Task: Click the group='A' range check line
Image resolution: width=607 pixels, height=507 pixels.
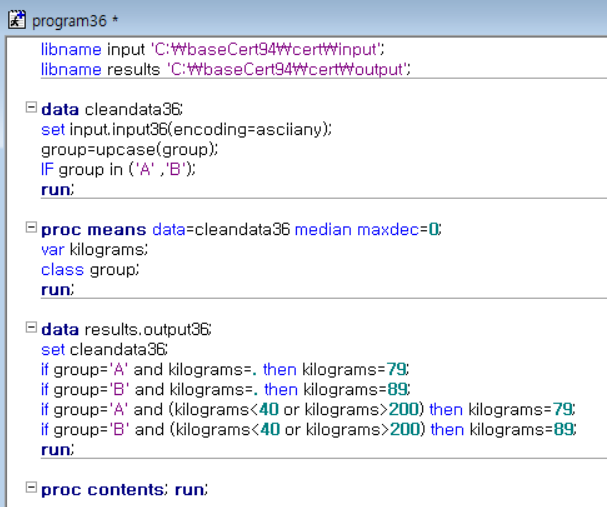Action: 309,409
